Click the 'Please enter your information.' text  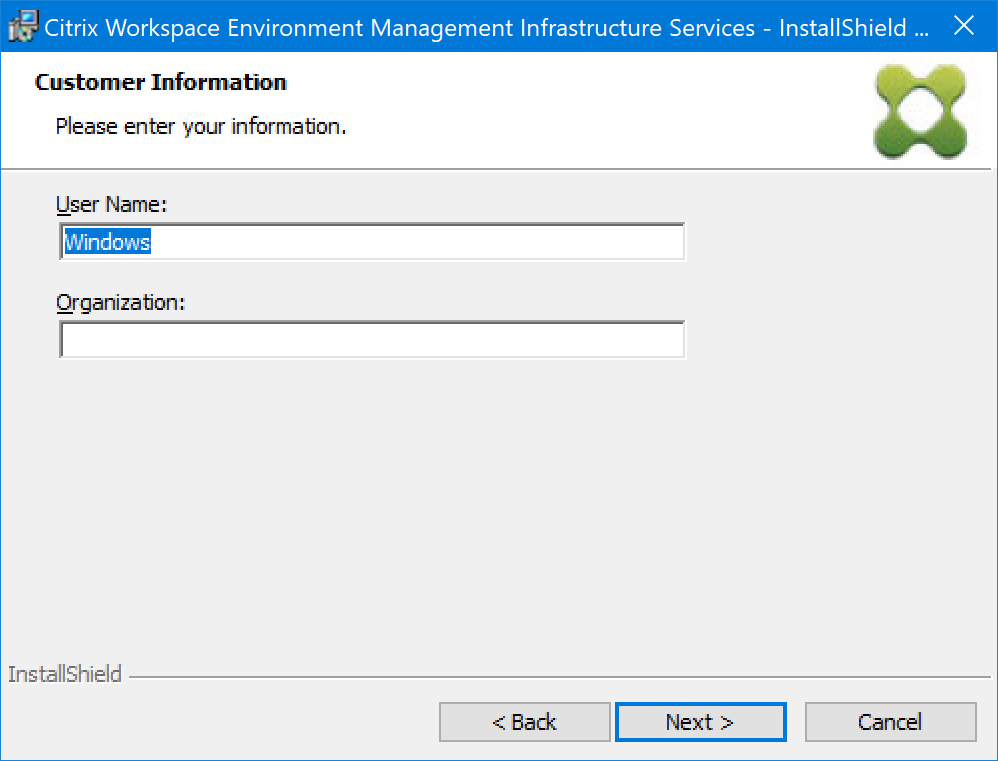201,127
